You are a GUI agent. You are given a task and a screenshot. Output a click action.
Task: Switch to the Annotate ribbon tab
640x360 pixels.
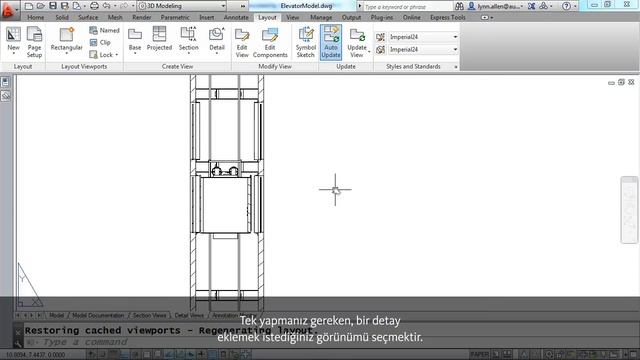coord(236,18)
